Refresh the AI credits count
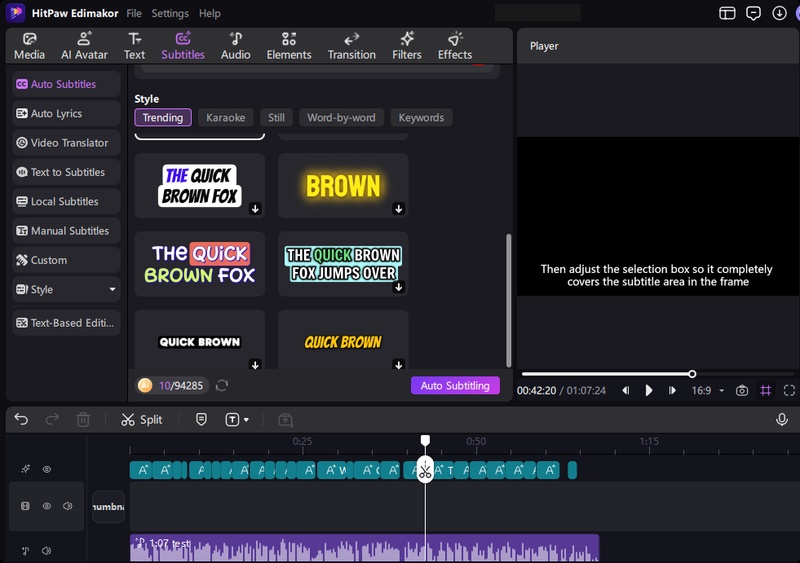 click(x=221, y=385)
